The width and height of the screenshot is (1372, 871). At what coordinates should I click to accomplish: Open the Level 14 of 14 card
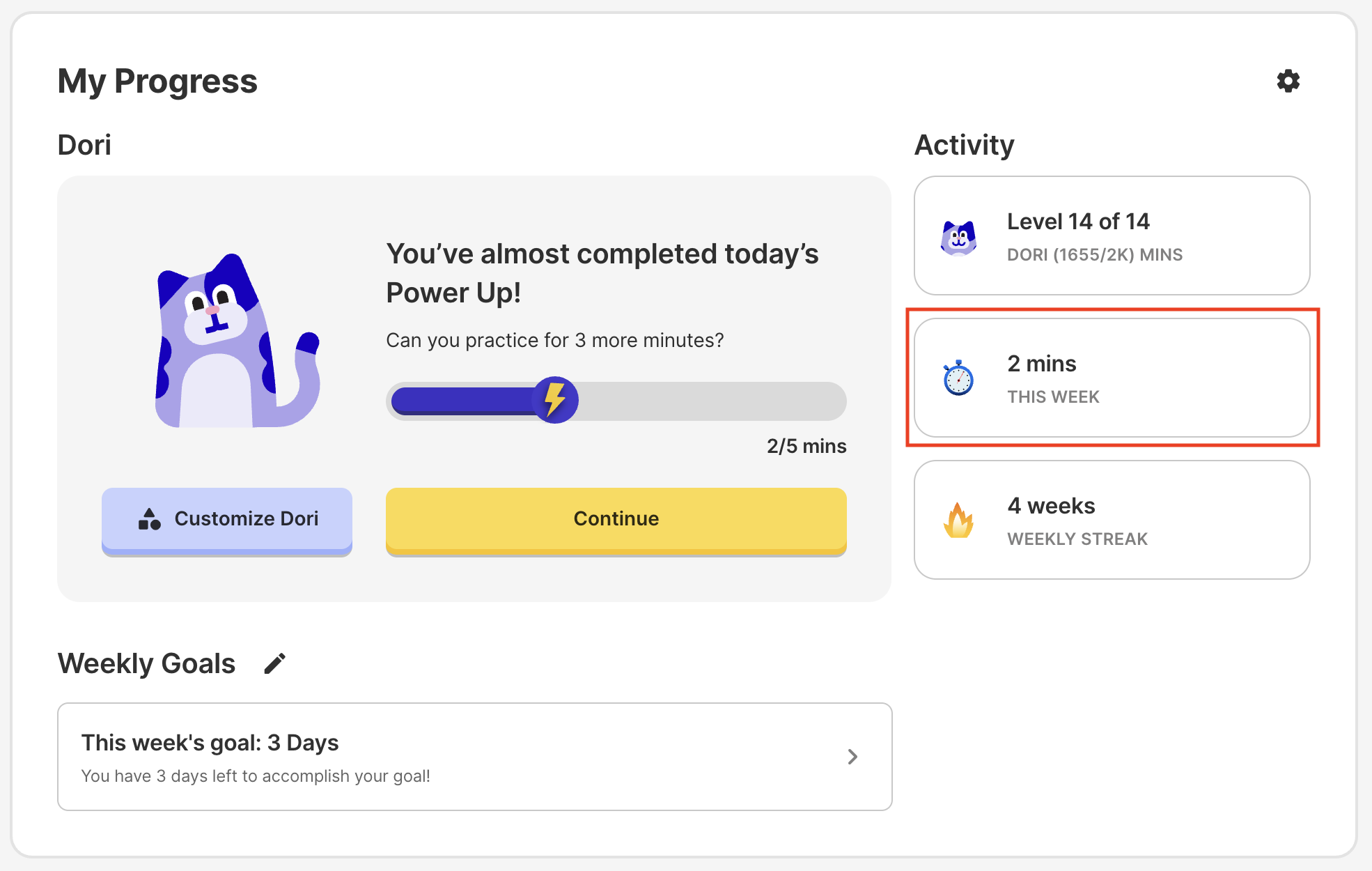click(x=1112, y=236)
